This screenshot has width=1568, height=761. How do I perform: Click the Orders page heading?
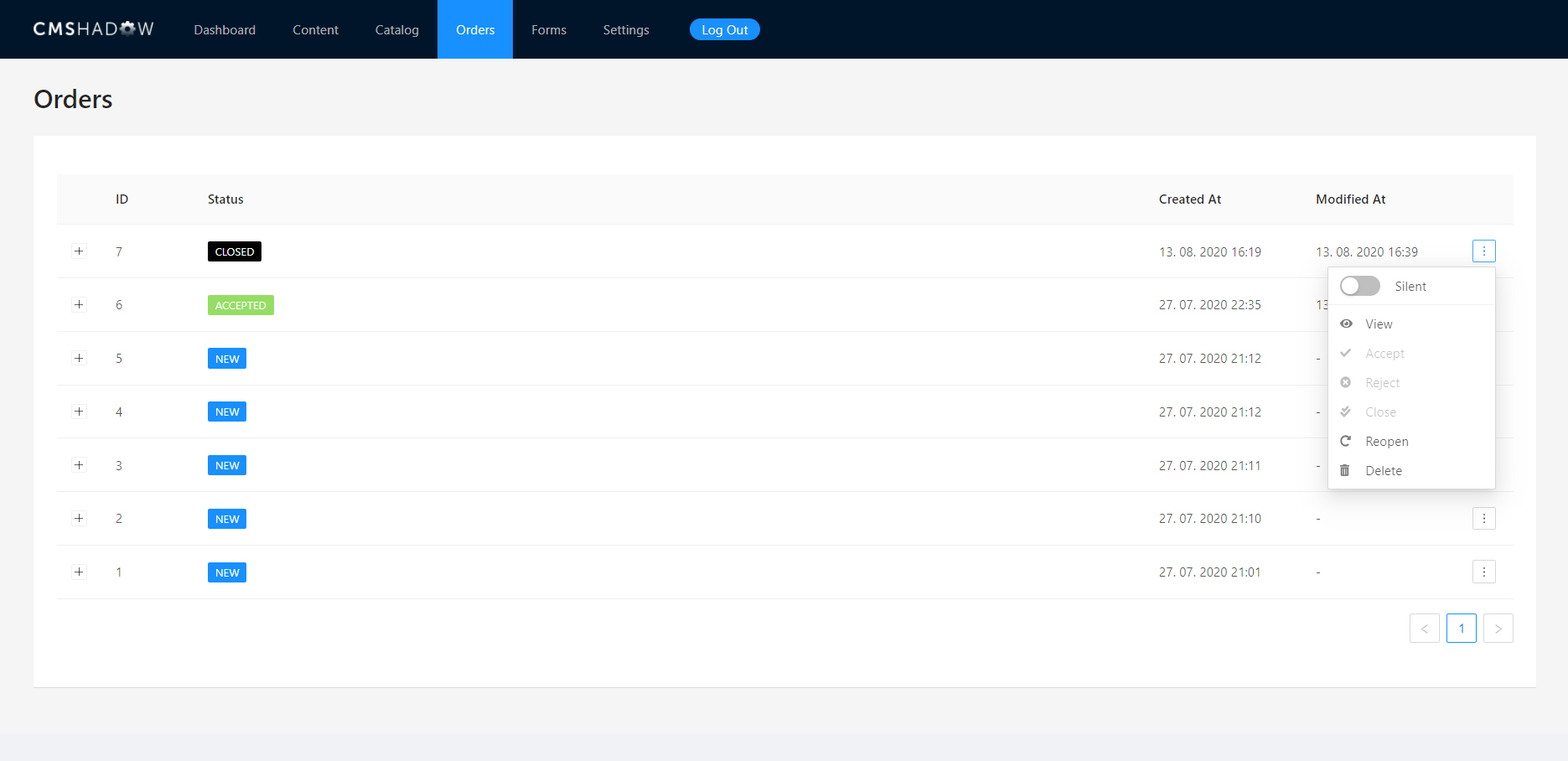(x=73, y=99)
